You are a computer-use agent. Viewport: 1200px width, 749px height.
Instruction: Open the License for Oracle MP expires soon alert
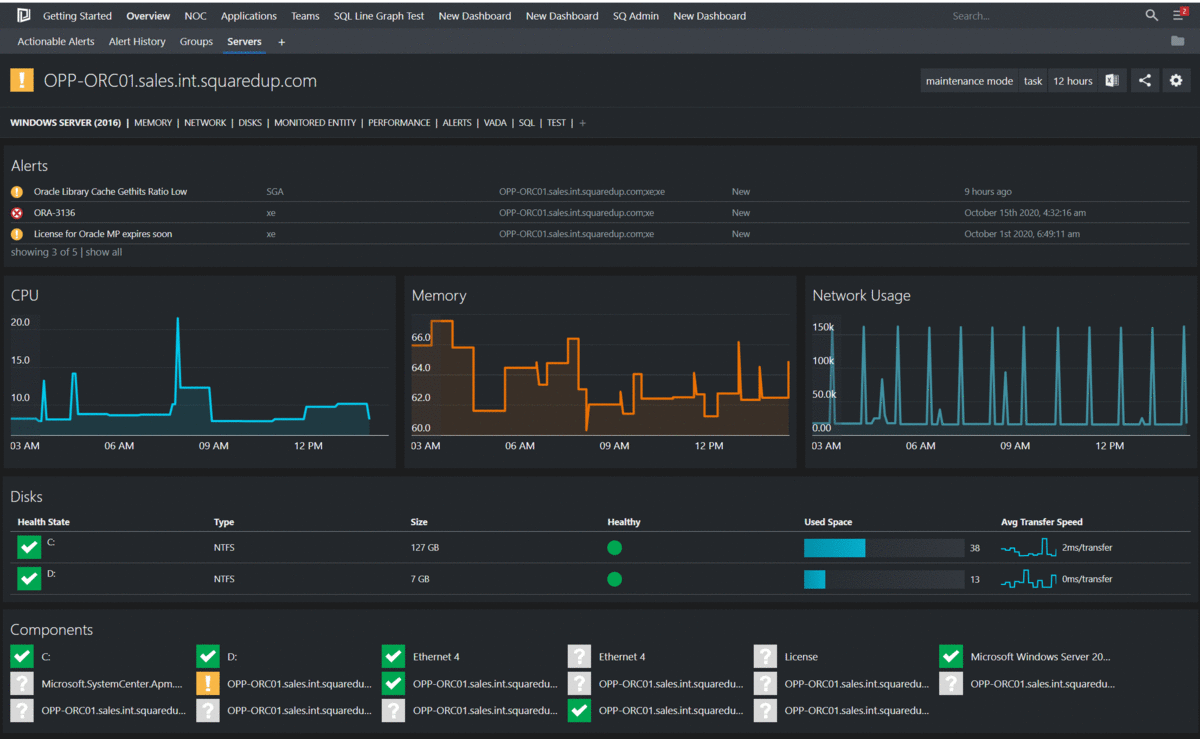pyautogui.click(x=103, y=234)
